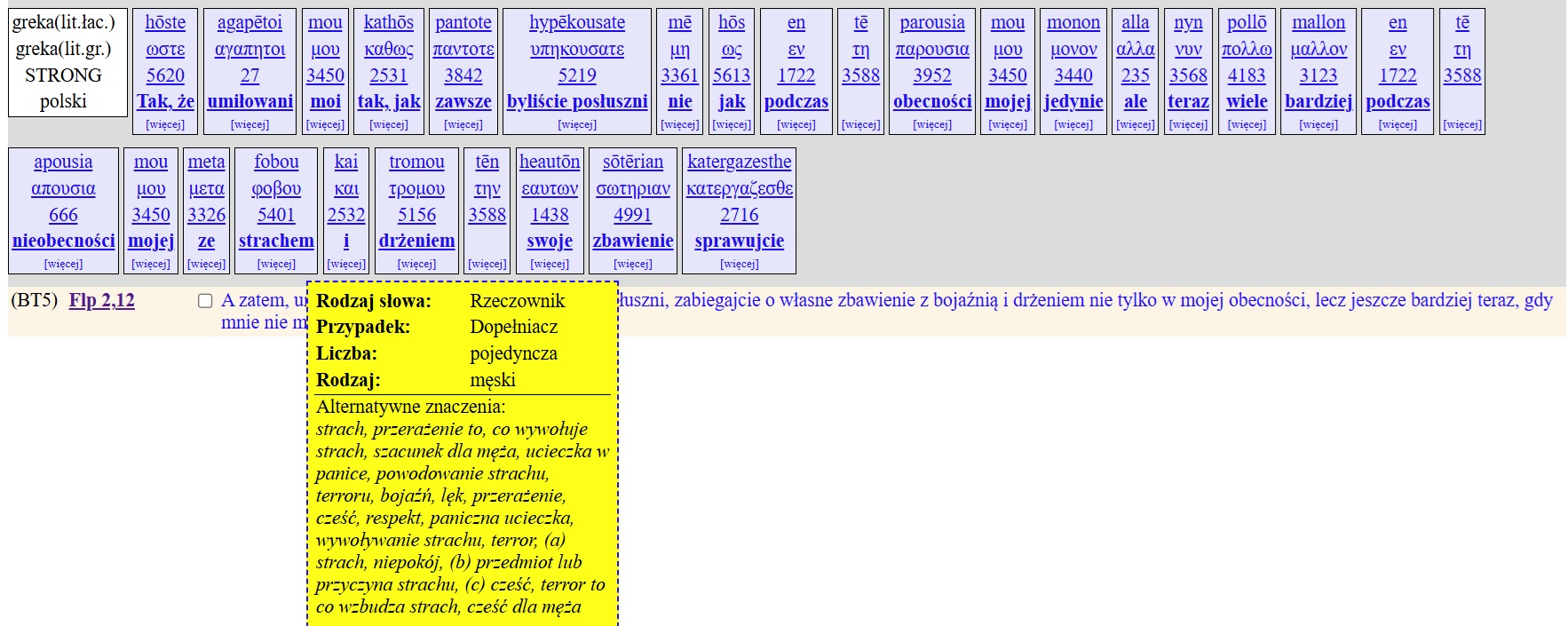The image size is (1568, 626).
Task: Click the Polish phrase tak, jak
Action: click(x=389, y=101)
